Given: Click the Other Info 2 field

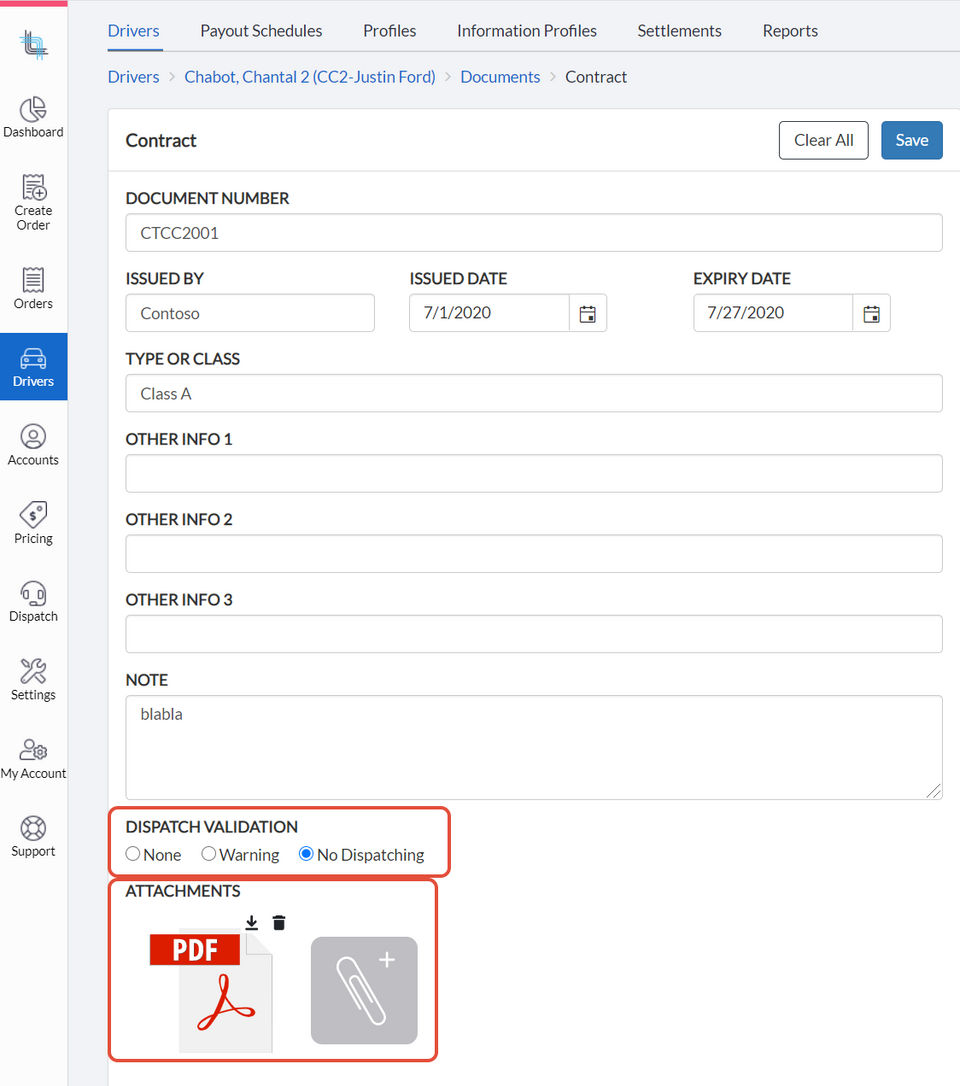Looking at the screenshot, I should [x=534, y=554].
